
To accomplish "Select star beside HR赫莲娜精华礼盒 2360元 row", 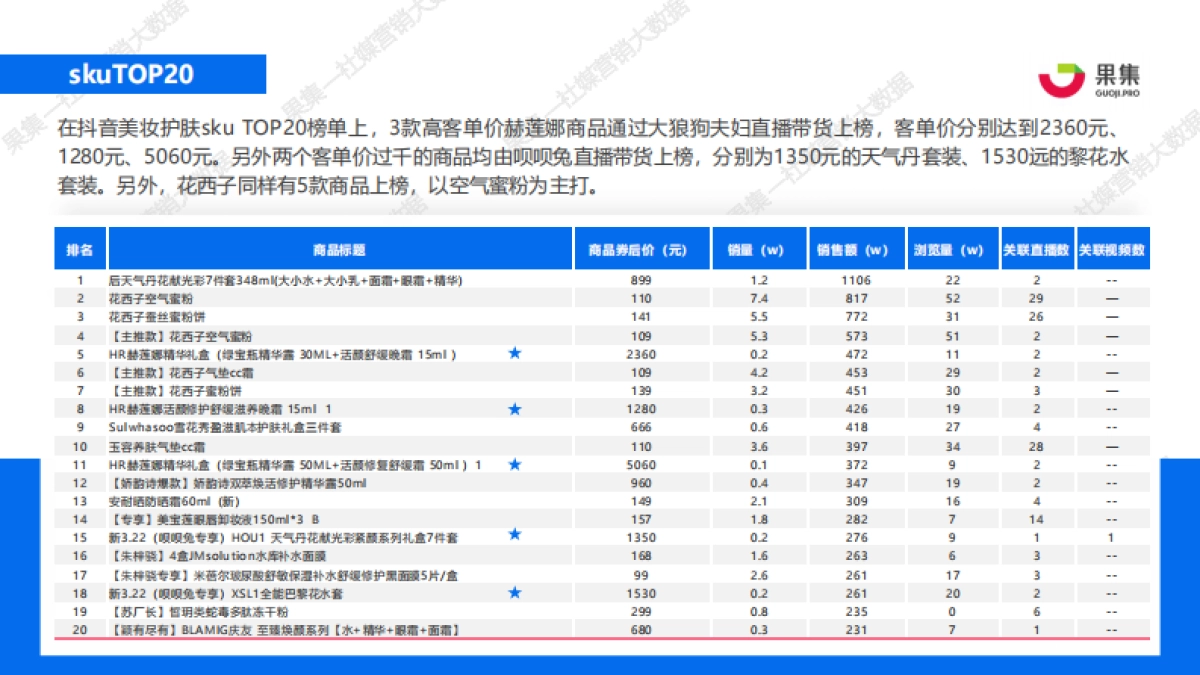I will (515, 352).
